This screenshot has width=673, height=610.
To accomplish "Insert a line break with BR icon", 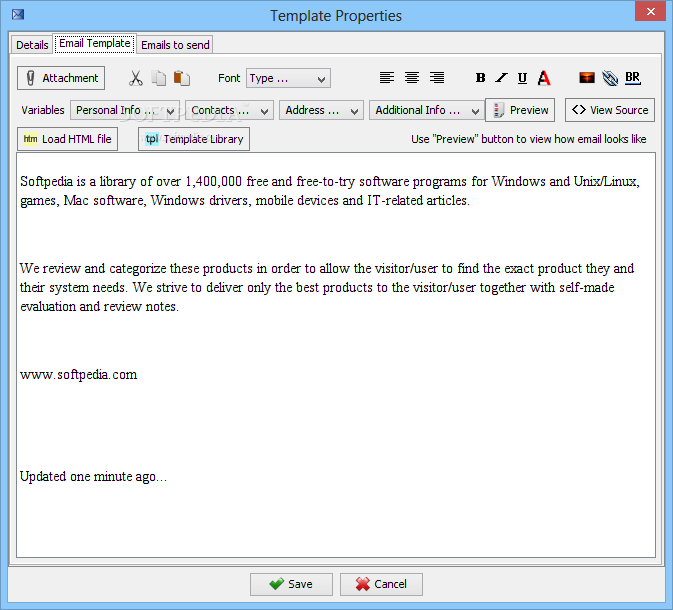I will coord(633,78).
